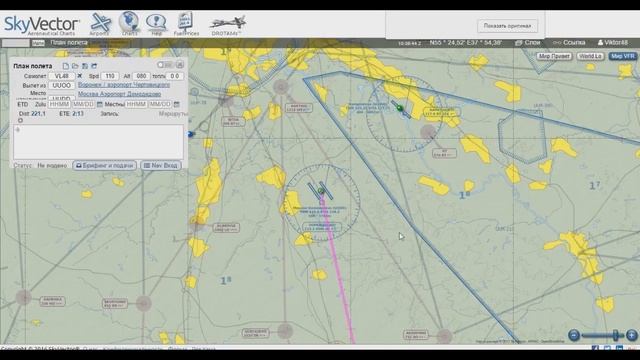Open the local time calendar icon
This screenshot has height=360, width=640.
click(176, 104)
